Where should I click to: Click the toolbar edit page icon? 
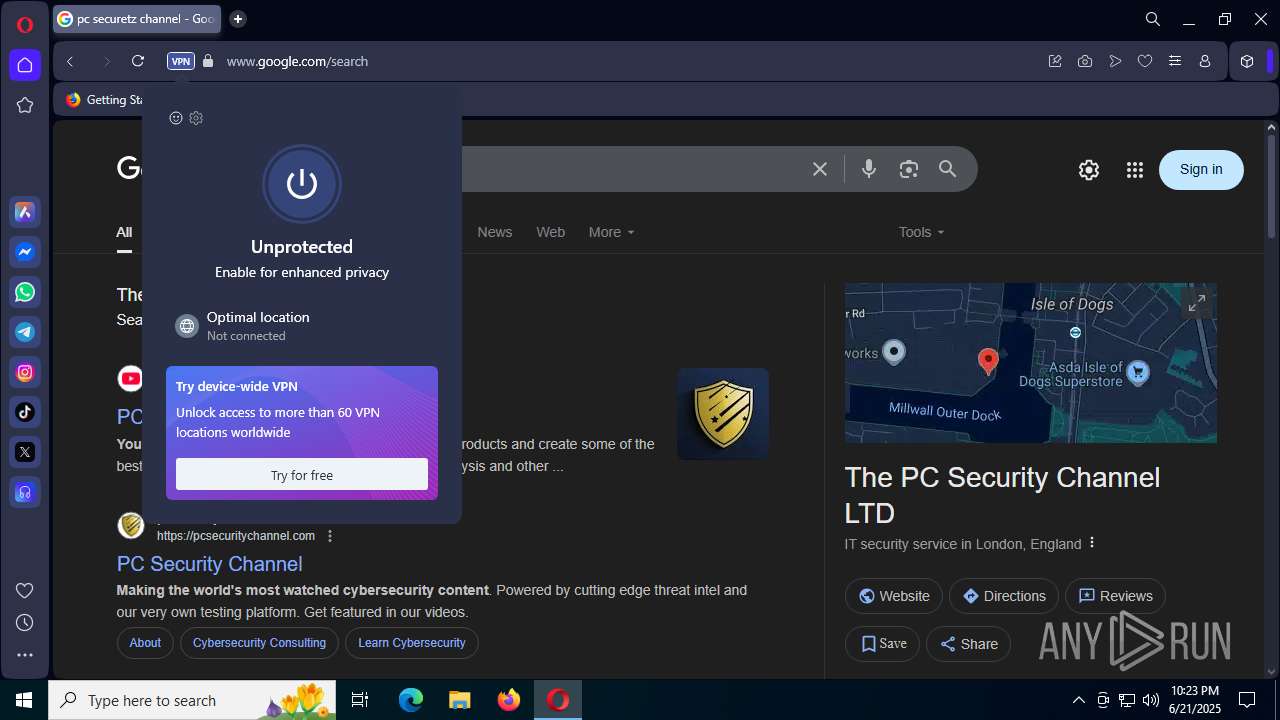click(1055, 61)
